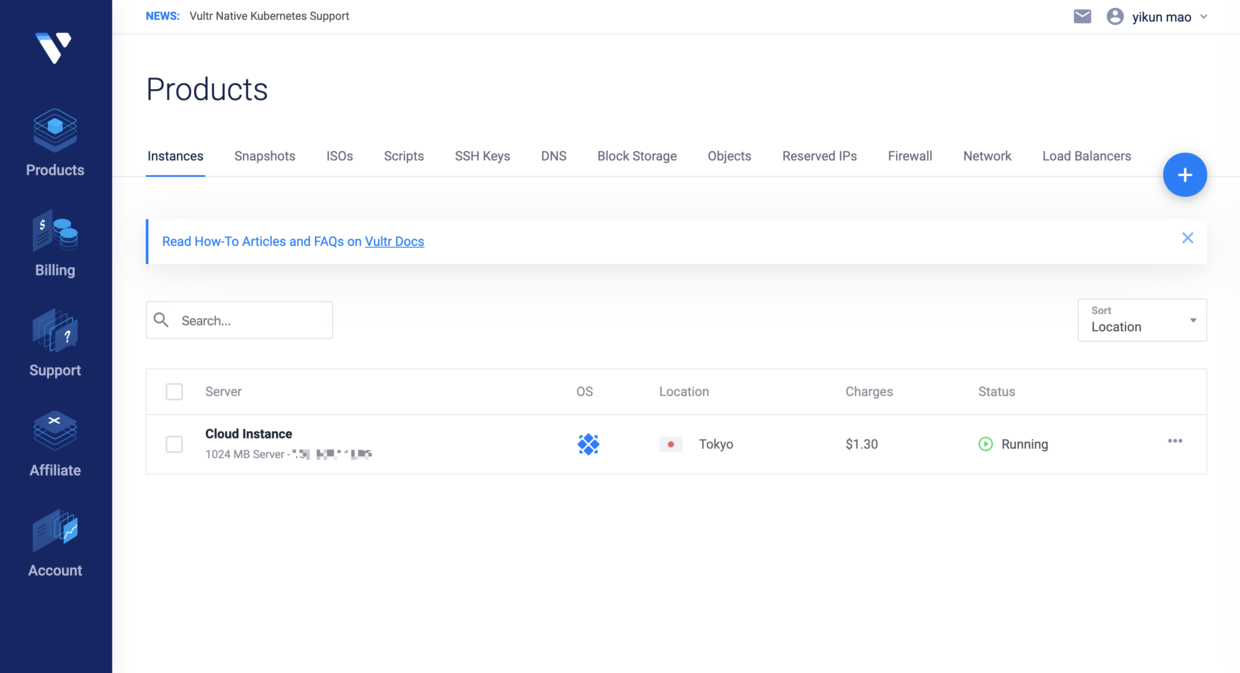Select the Cloud Instance row checkbox
The width and height of the screenshot is (1240, 673).
click(174, 444)
